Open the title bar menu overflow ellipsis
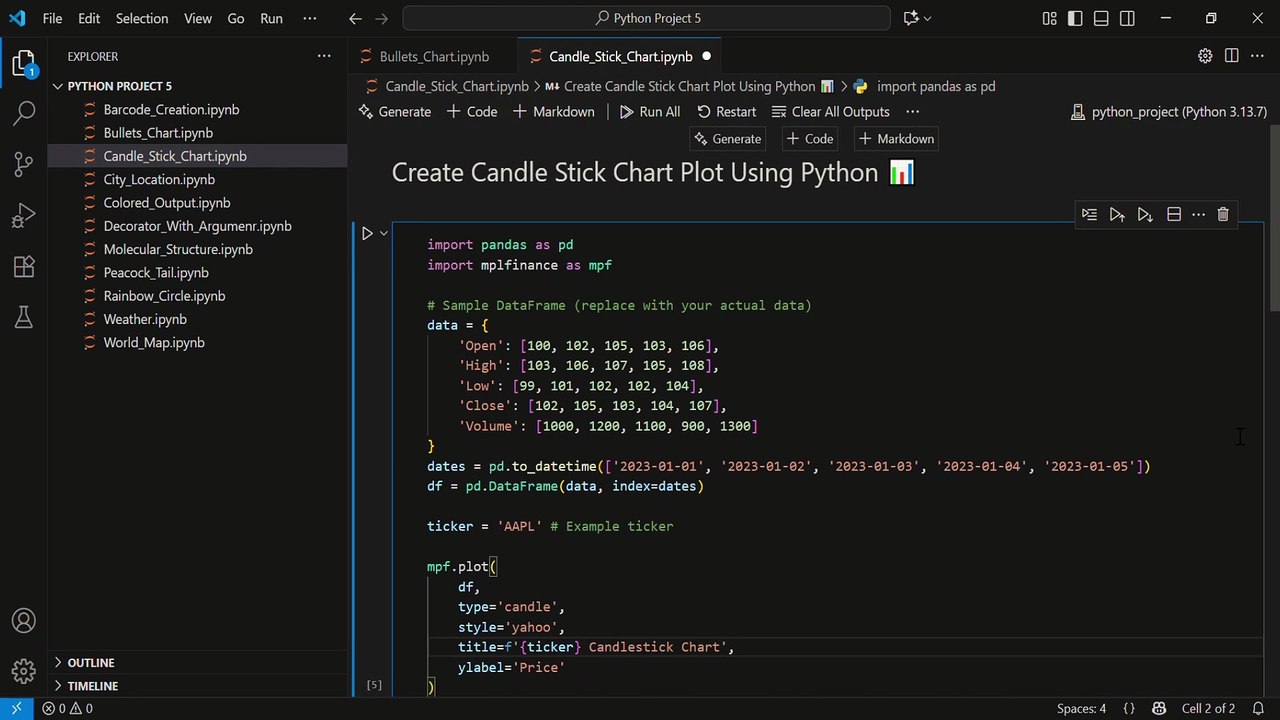 [x=310, y=18]
